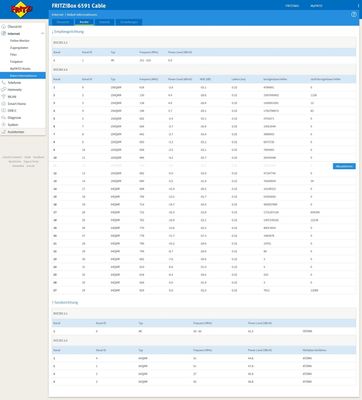Select Freigaben under Internet
This screenshot has height=400, width=362.
click(16, 62)
